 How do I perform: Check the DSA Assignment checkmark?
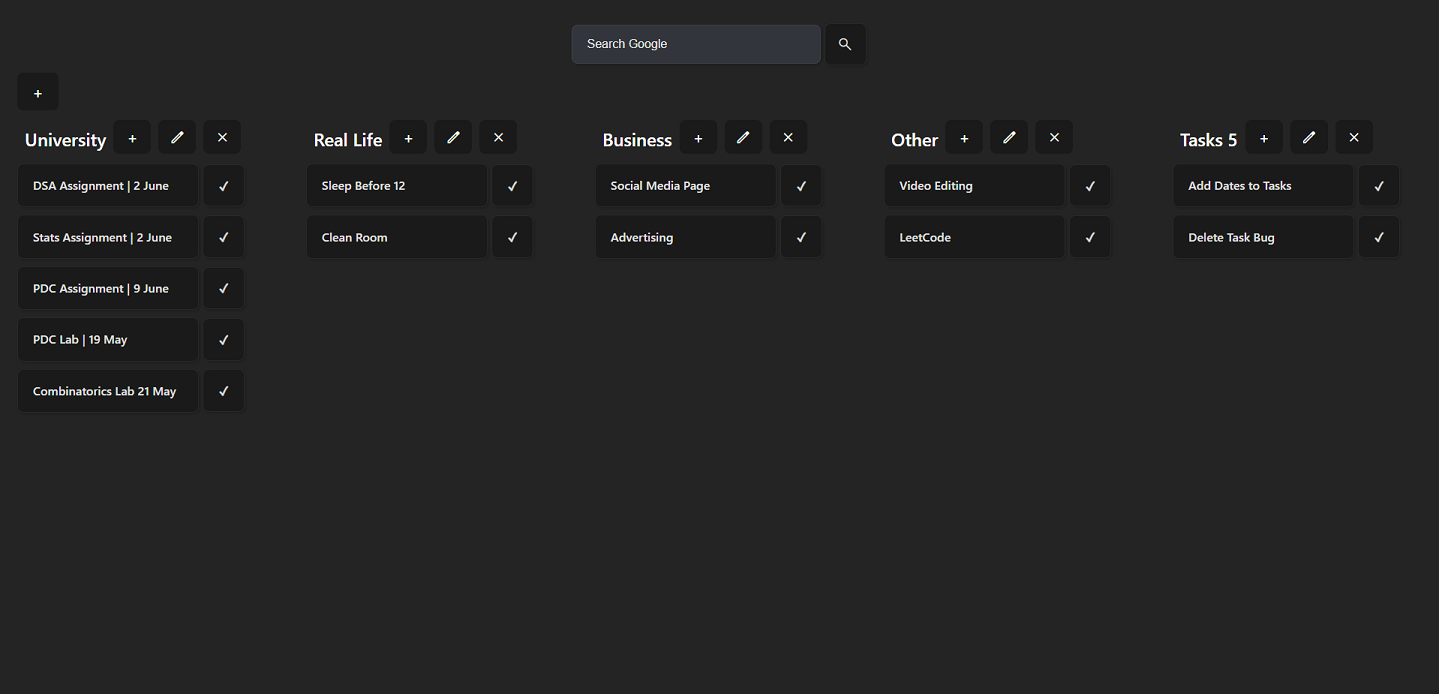[223, 185]
